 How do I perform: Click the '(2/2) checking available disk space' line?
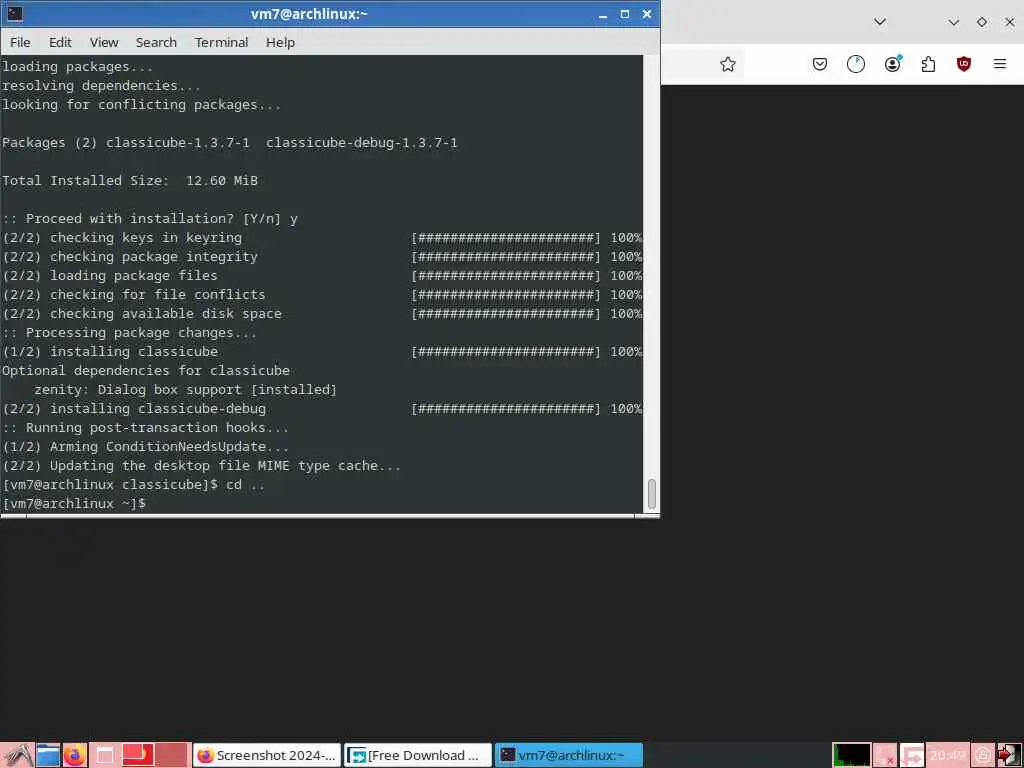[x=142, y=313]
